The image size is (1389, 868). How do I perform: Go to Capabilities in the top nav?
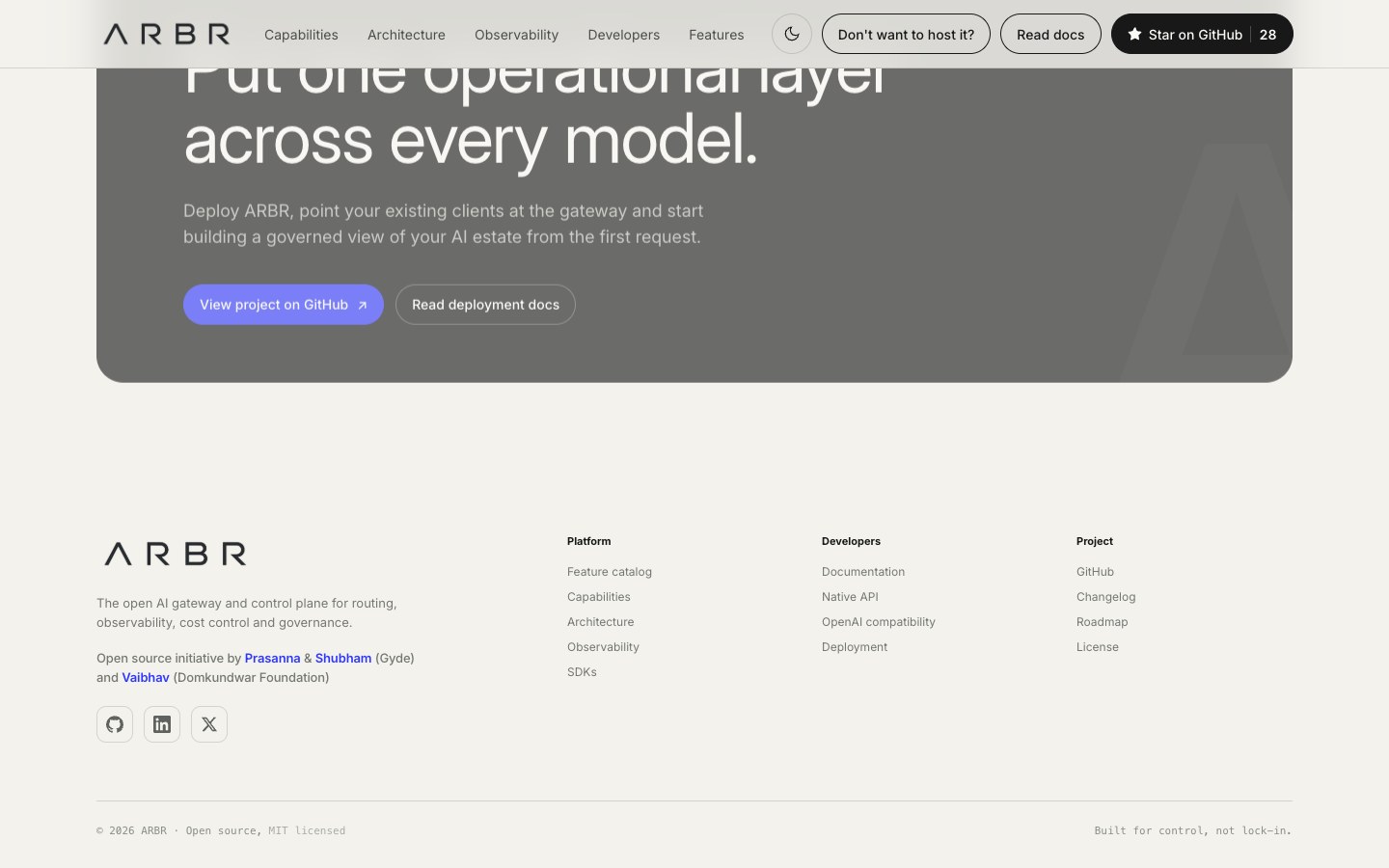301,35
